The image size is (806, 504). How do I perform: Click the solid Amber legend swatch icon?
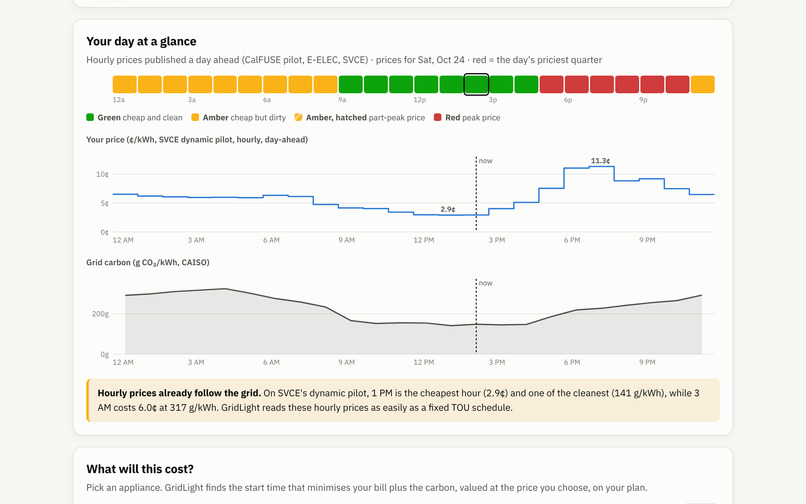(195, 117)
